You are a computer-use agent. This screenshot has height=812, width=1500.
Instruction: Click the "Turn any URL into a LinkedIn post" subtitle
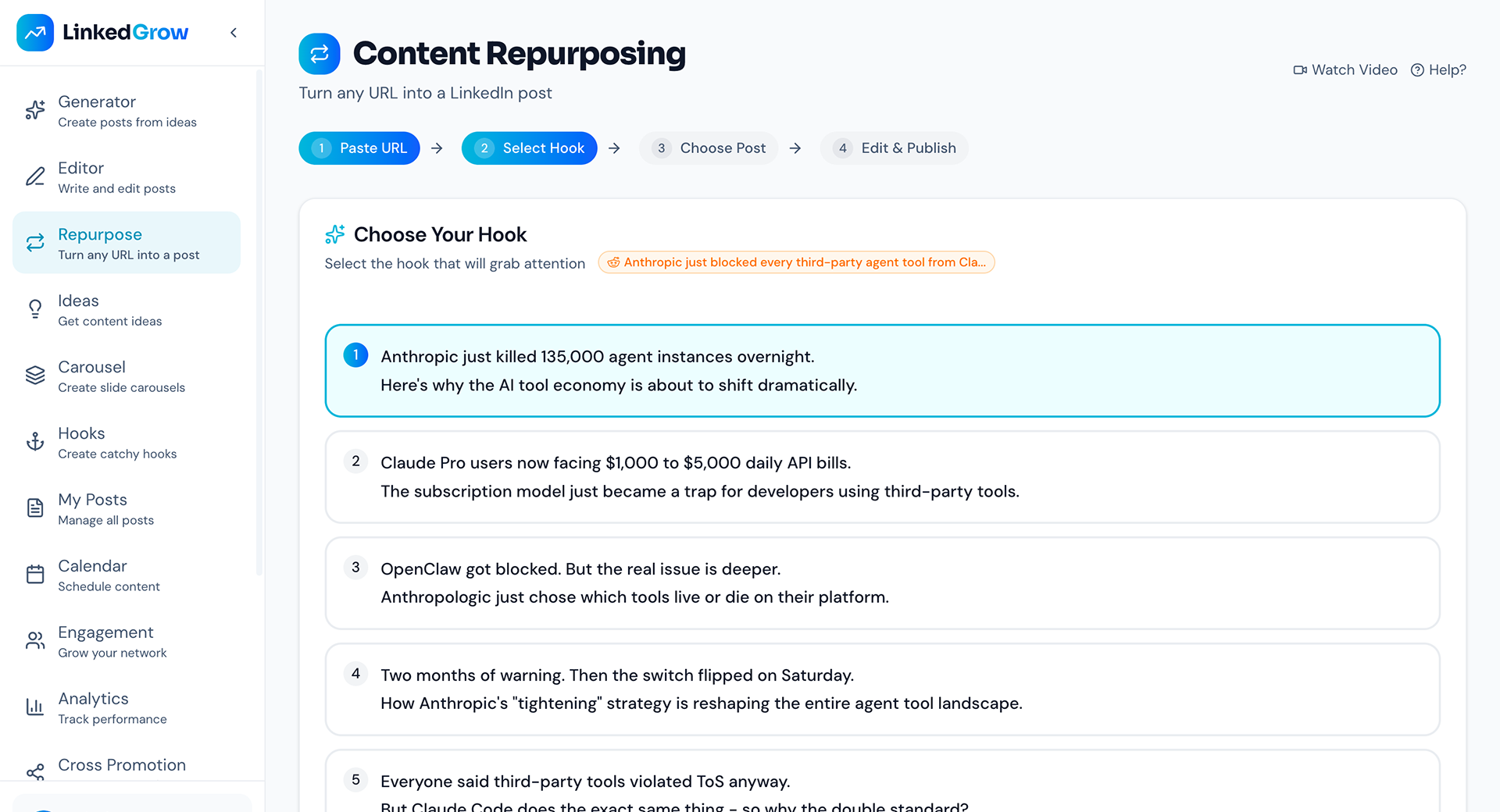click(426, 93)
